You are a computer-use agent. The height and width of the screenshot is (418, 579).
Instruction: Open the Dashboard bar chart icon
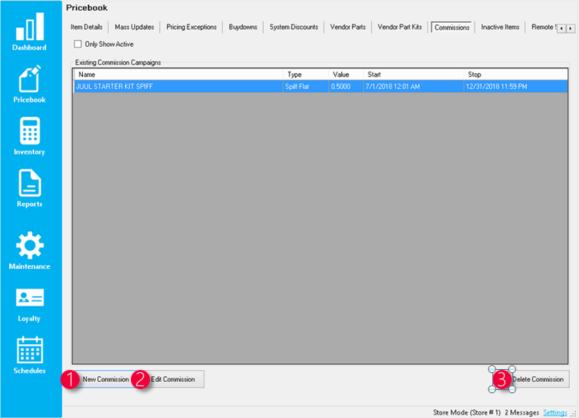point(30,27)
